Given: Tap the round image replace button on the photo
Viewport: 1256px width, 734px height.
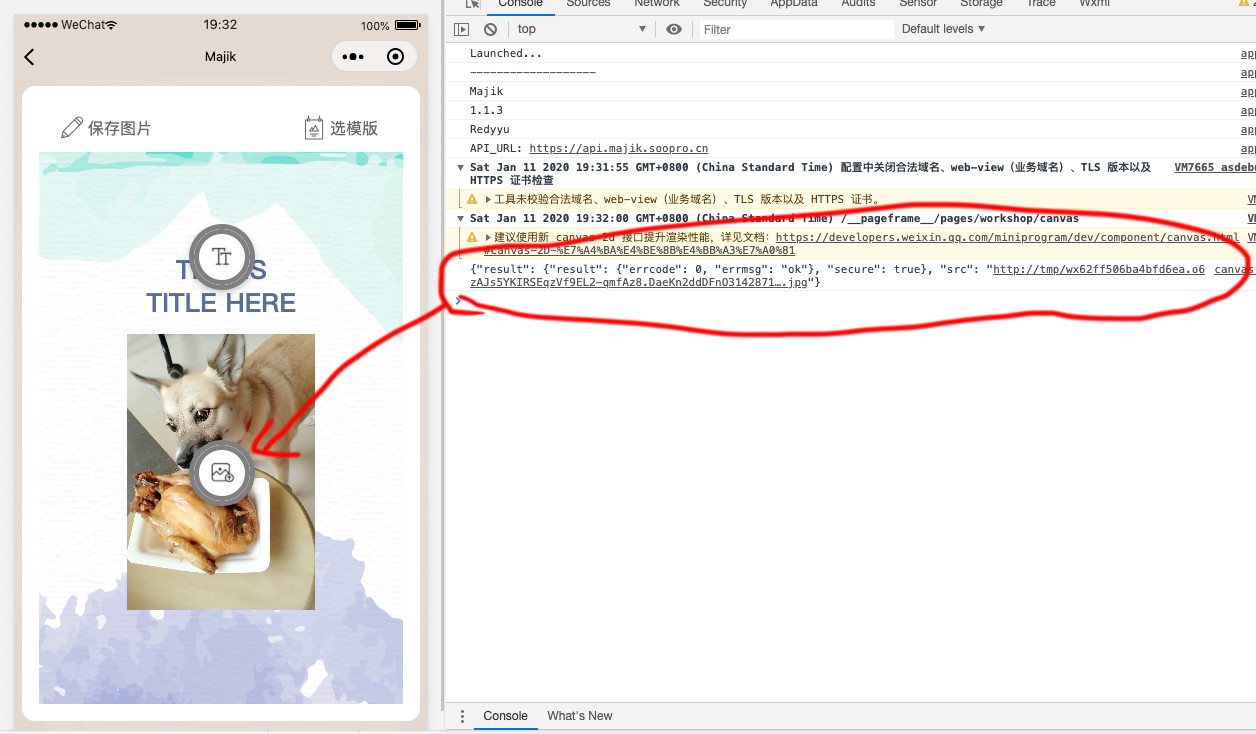Looking at the screenshot, I should coord(222,472).
